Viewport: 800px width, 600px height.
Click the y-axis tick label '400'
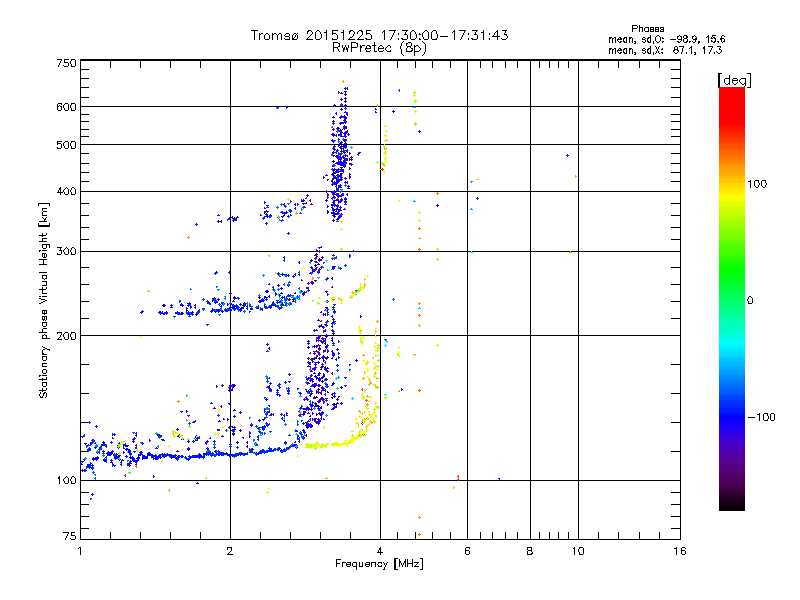click(66, 191)
